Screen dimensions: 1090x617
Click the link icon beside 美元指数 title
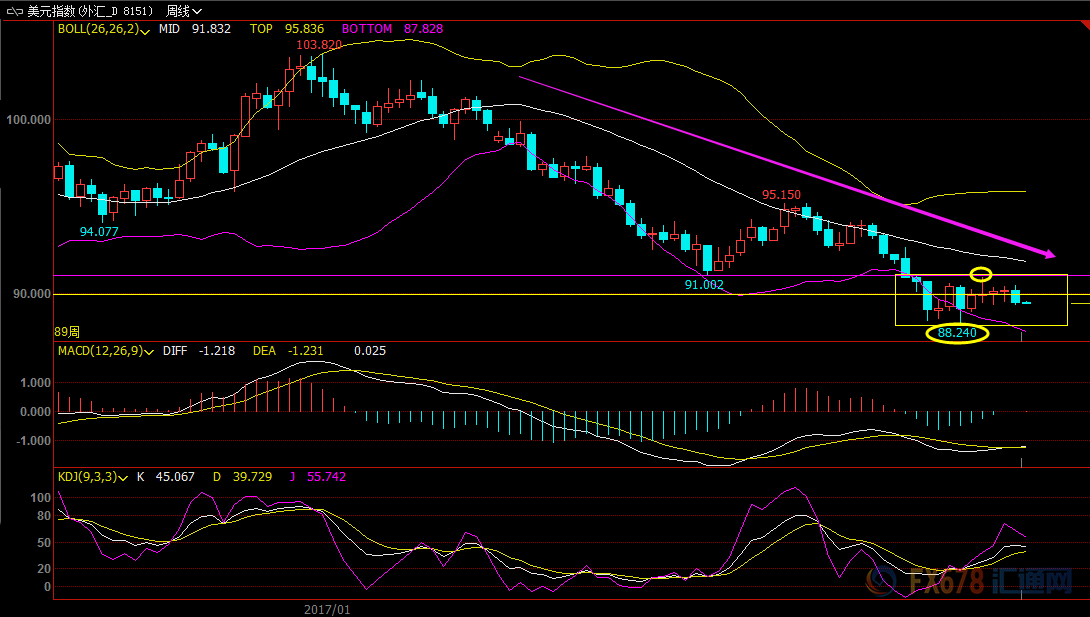pyautogui.click(x=15, y=11)
